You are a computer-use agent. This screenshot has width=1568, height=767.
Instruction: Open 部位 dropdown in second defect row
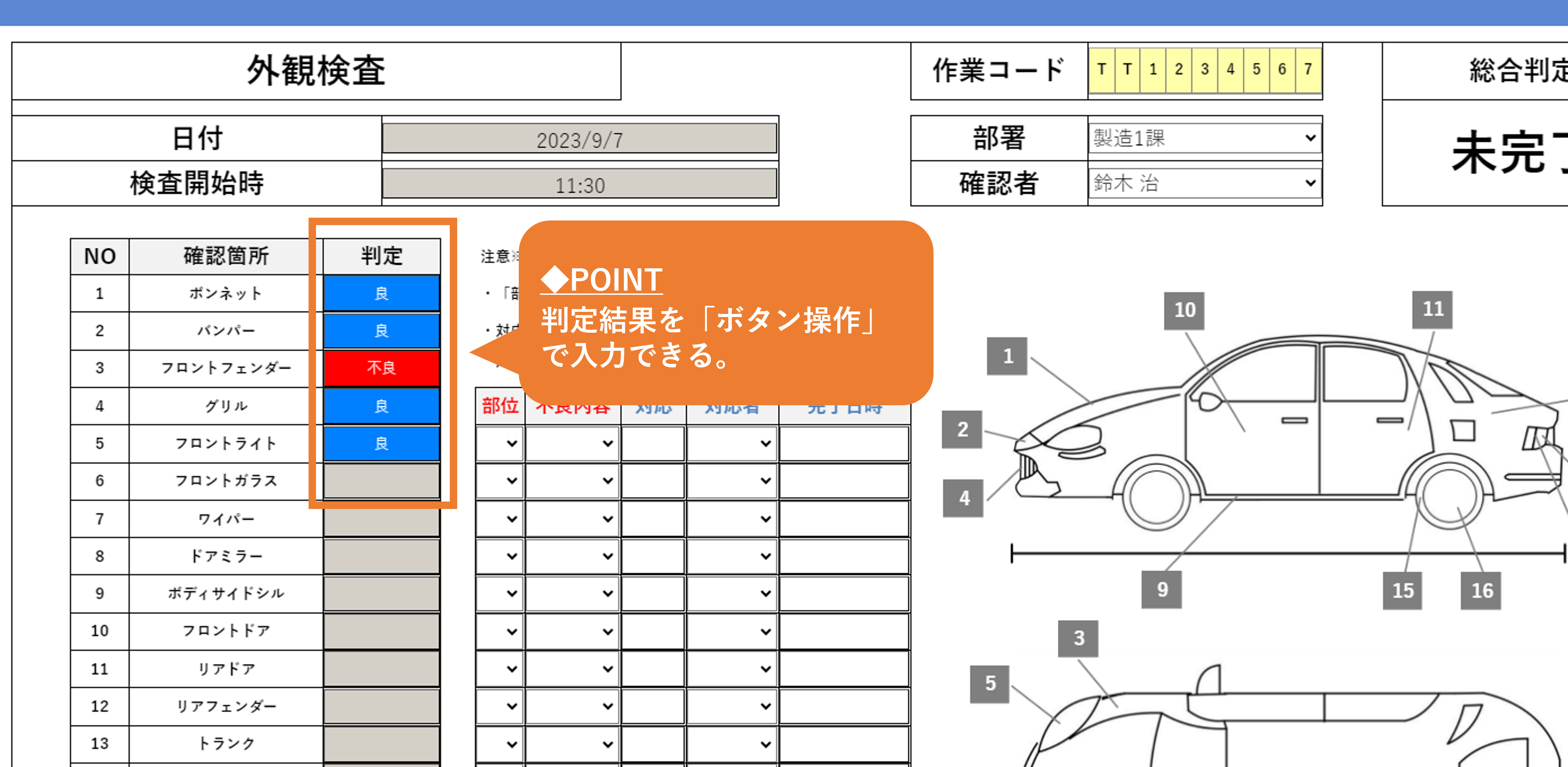(500, 481)
